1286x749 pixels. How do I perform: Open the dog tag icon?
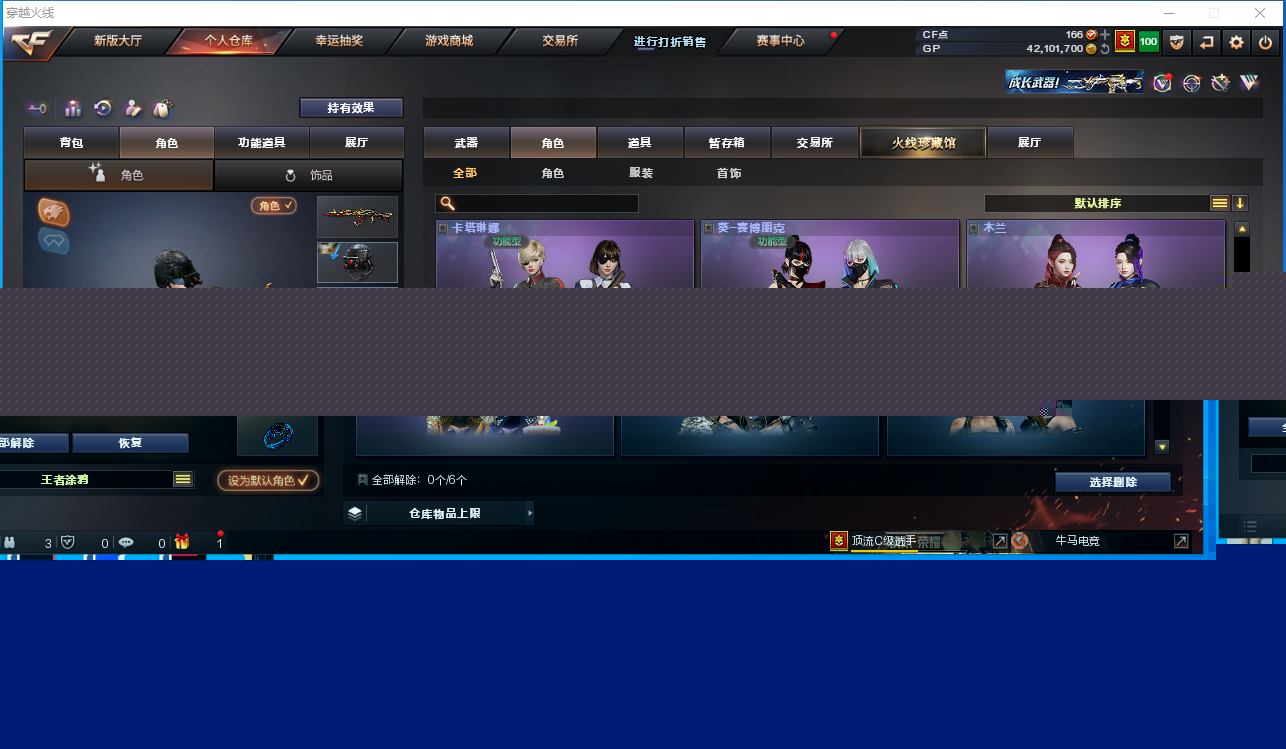click(x=162, y=108)
